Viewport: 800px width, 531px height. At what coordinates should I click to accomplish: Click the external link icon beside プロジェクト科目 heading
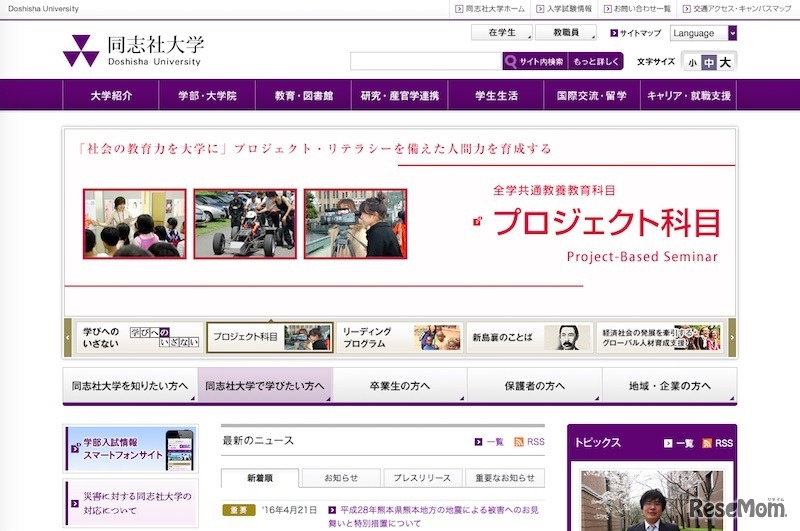478,221
